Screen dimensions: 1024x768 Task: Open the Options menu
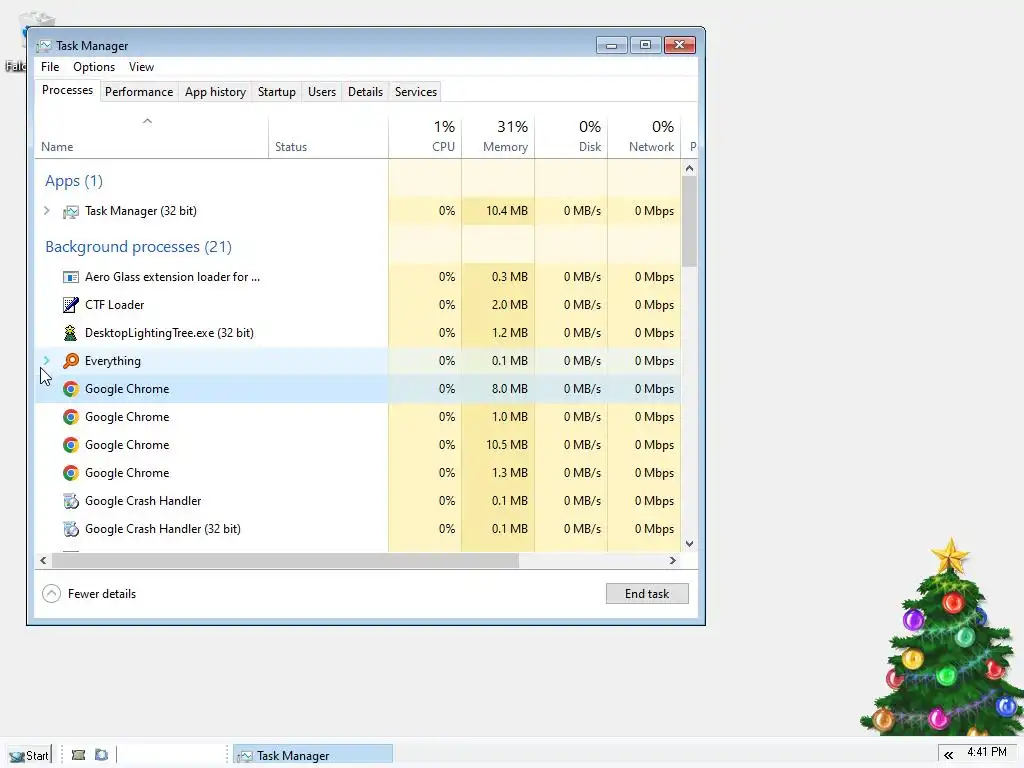pyautogui.click(x=94, y=67)
